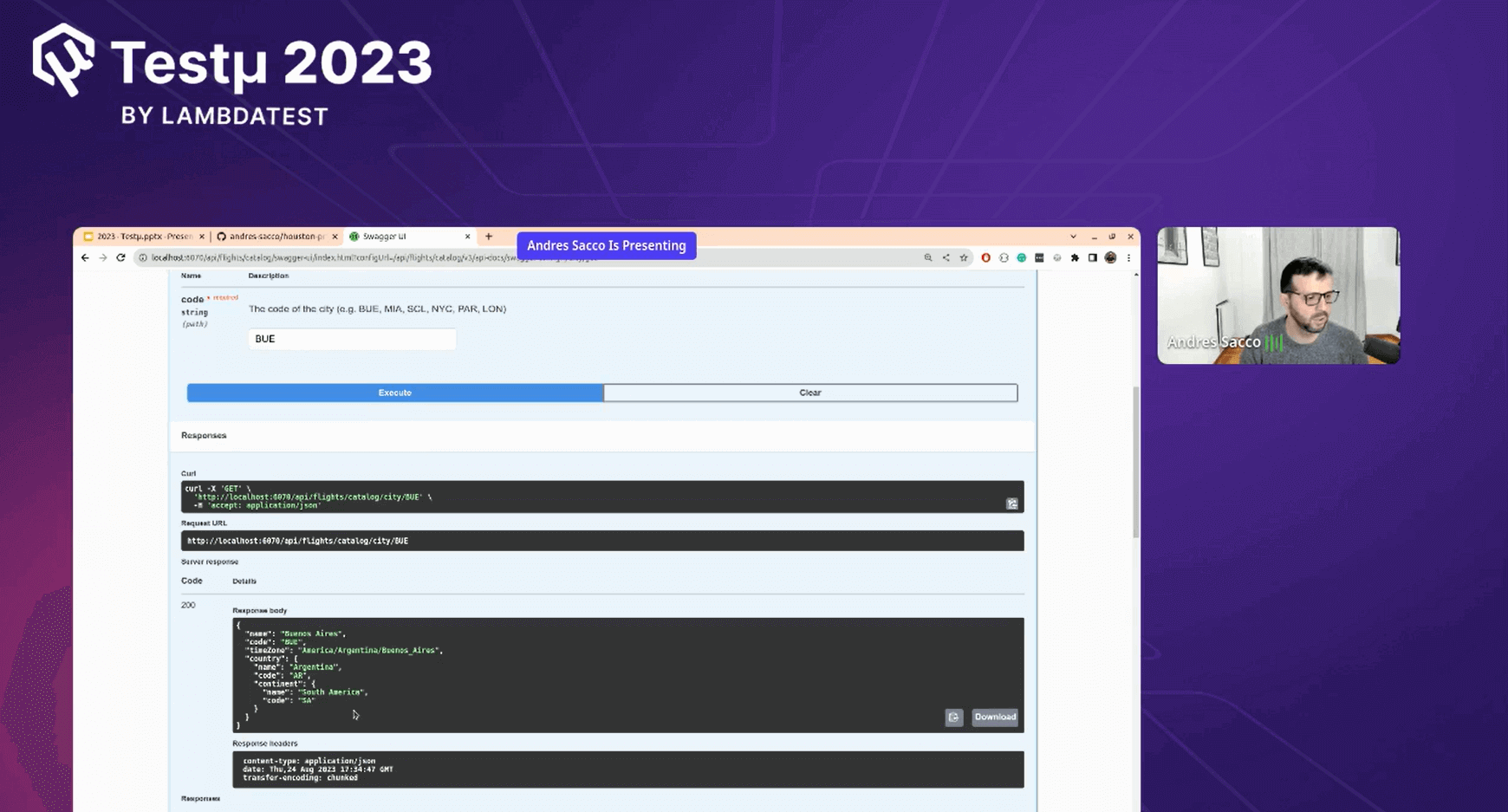This screenshot has height=812, width=1508.
Task: View site information via the address bar icon
Action: (141, 257)
